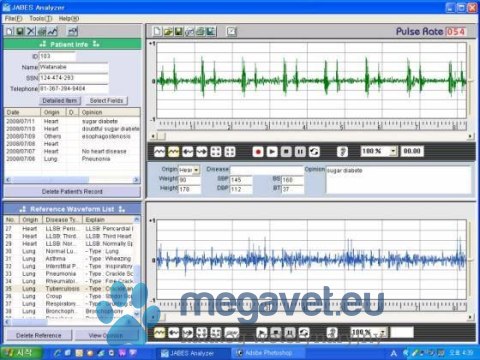
Task: Open the Tools menu
Action: point(41,19)
